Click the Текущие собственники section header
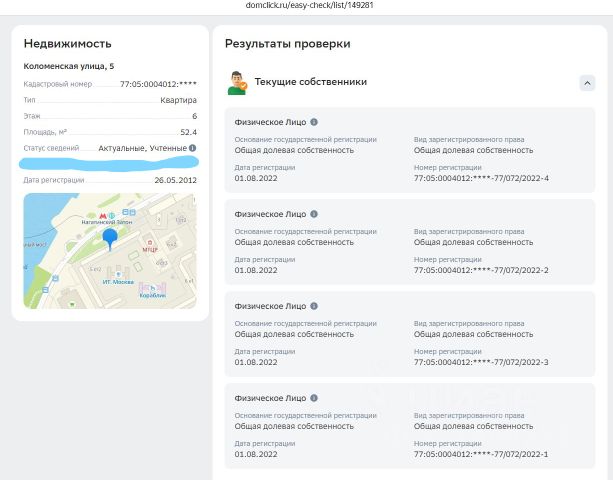The height and width of the screenshot is (480, 613). 310,82
